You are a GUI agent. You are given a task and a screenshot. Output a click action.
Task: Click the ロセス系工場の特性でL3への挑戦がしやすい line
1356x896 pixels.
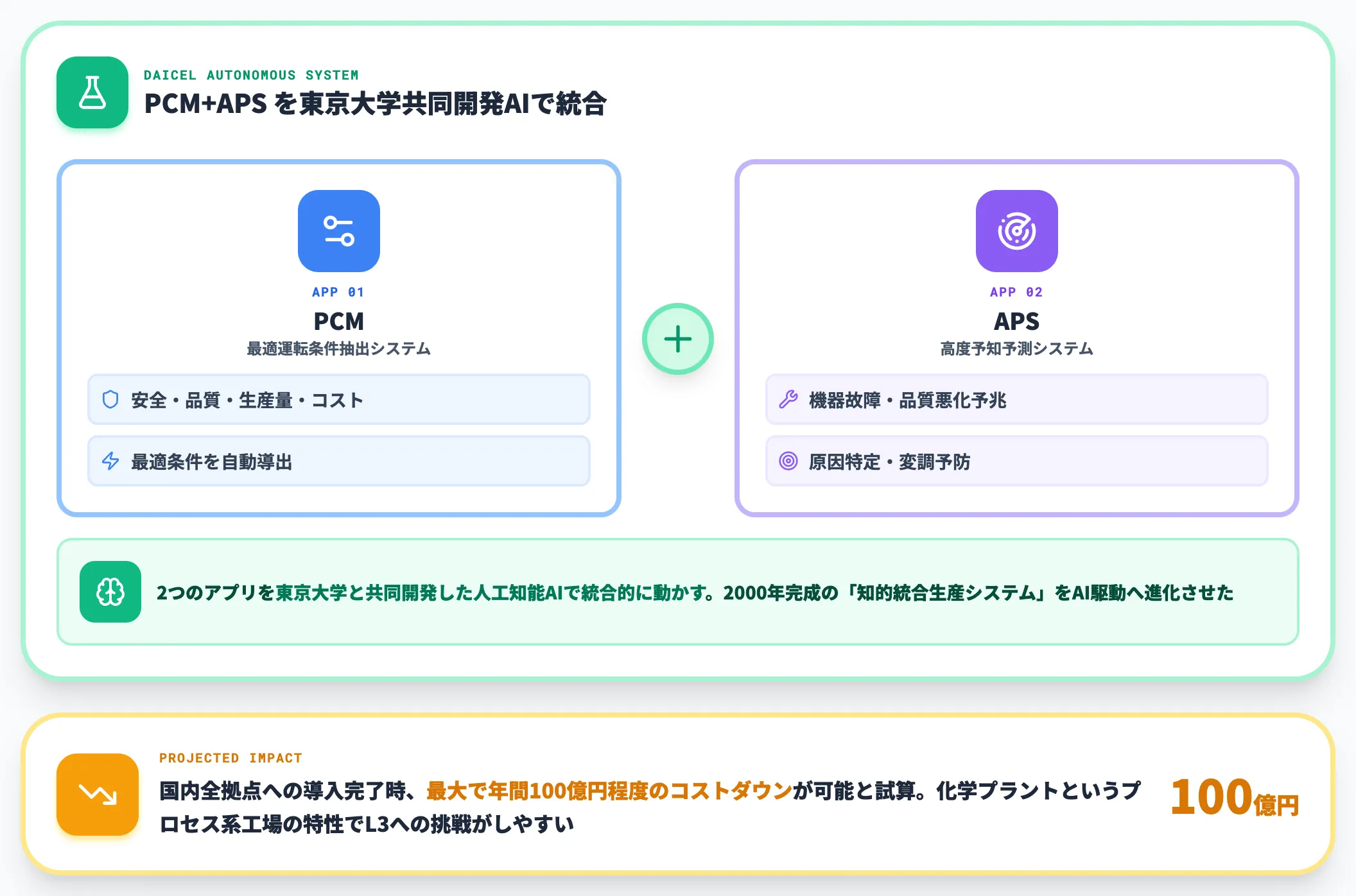[x=367, y=823]
